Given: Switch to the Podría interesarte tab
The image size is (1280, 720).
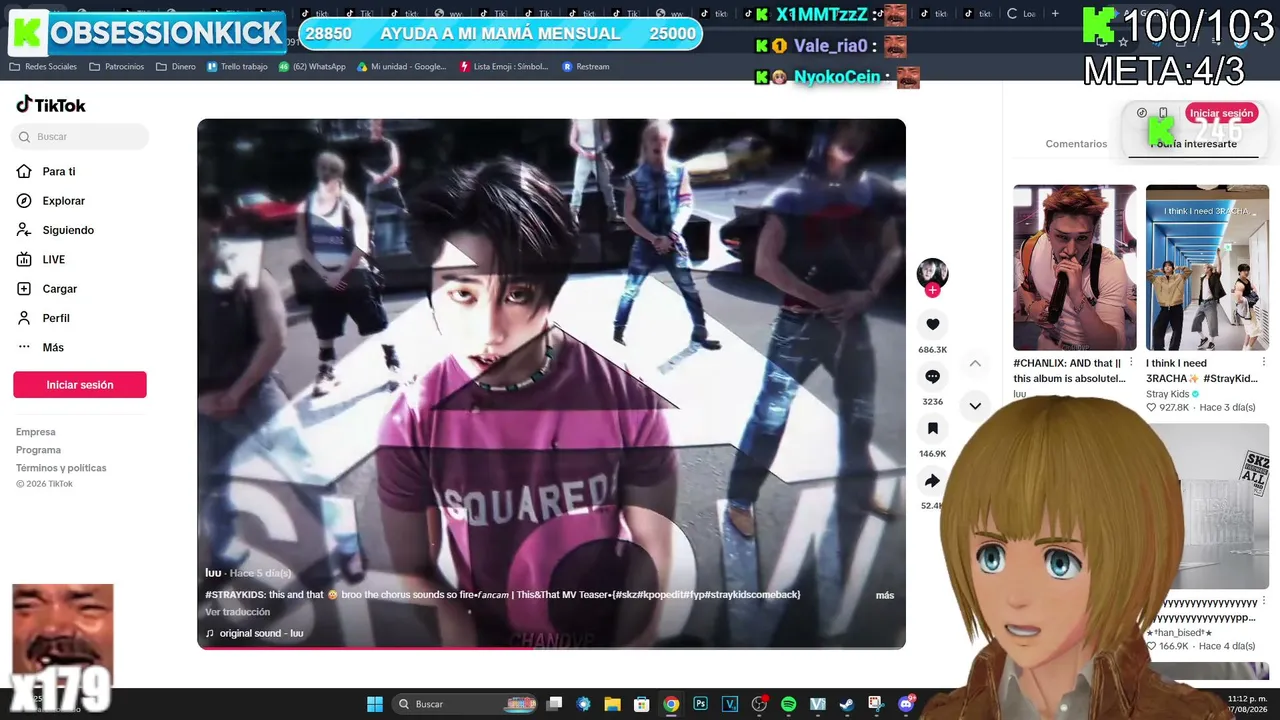Looking at the screenshot, I should point(1193,144).
